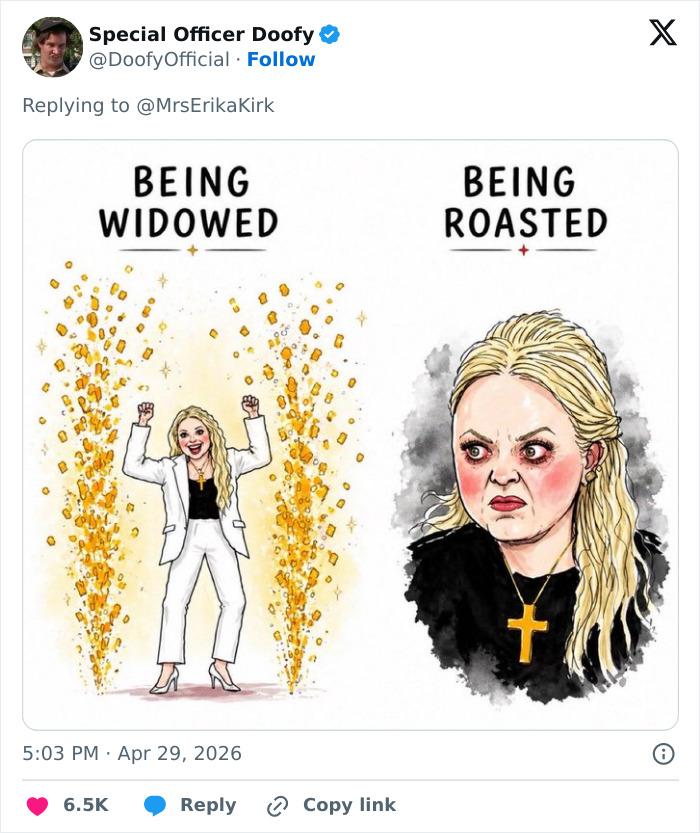Click the Reply text label

206,804
